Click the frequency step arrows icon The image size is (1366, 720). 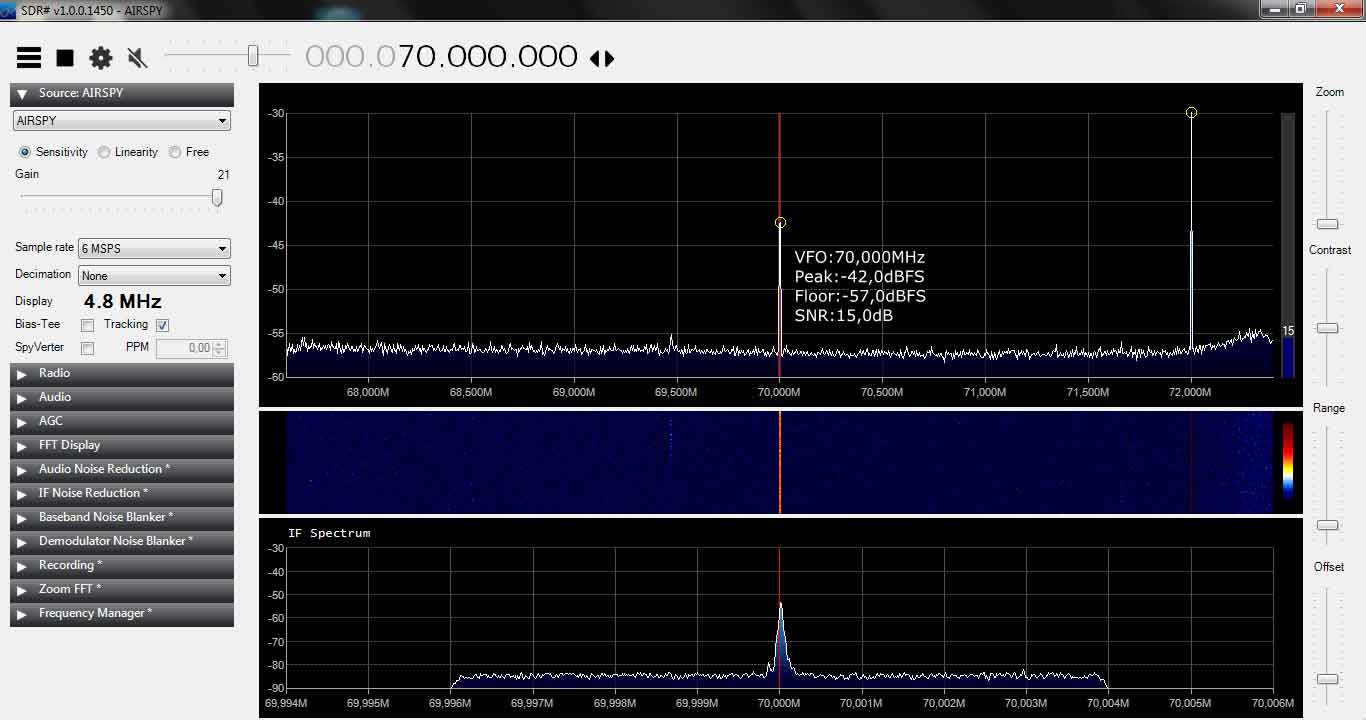tap(602, 58)
